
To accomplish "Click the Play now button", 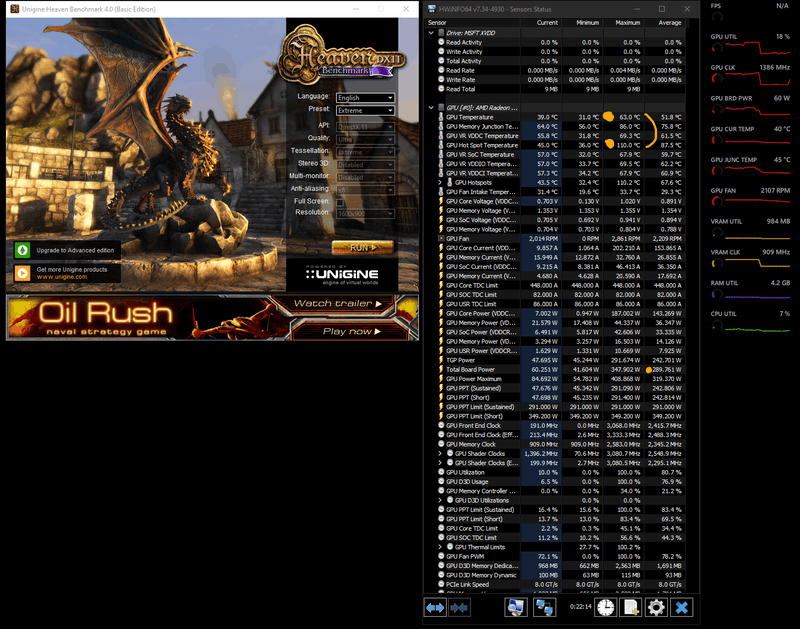I will pos(352,332).
